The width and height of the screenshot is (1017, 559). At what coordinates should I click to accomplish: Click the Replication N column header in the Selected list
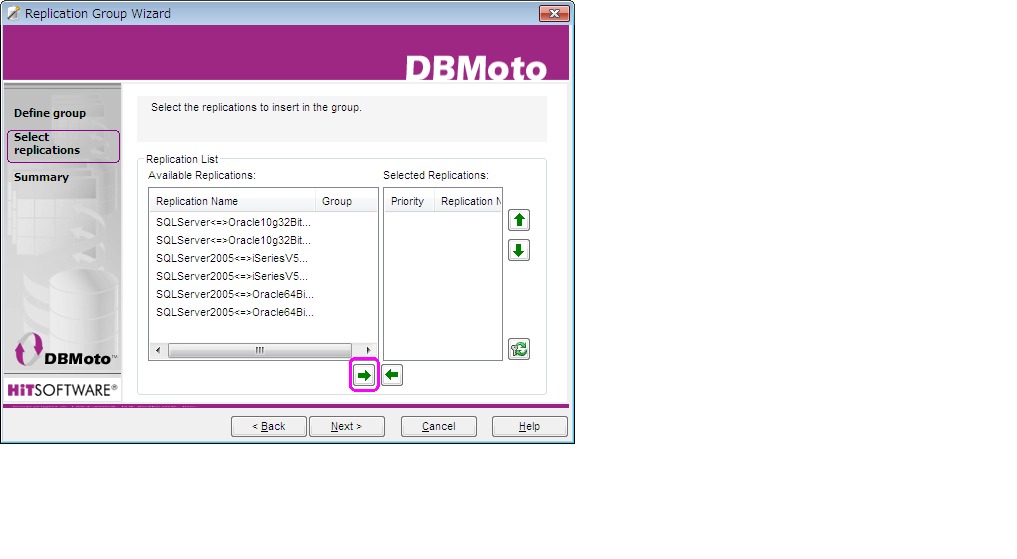pos(468,202)
